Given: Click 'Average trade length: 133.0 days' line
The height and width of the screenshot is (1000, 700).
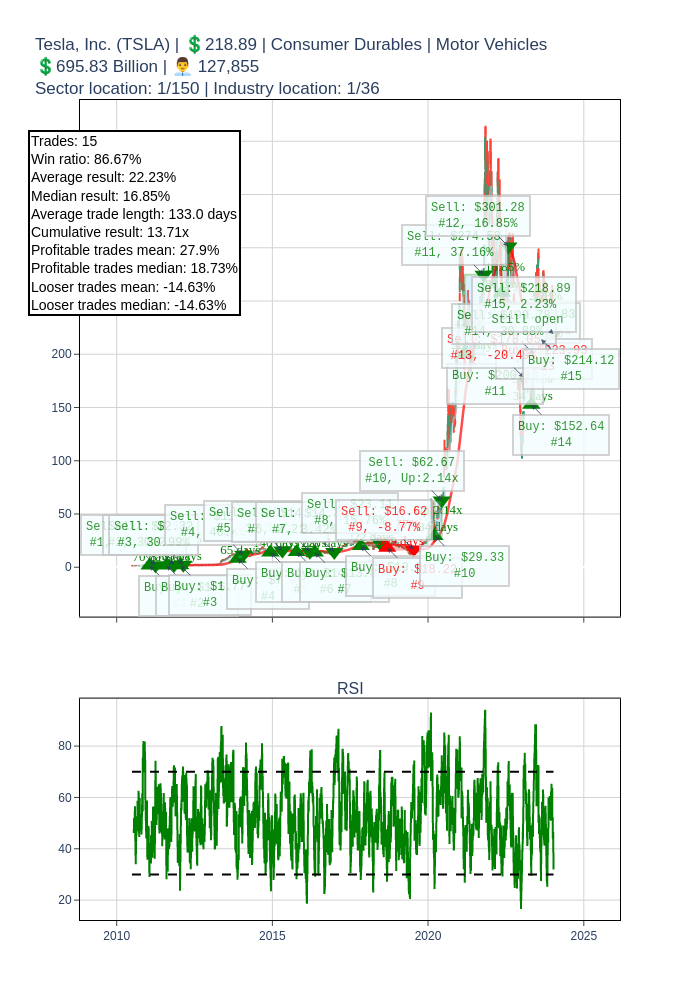Looking at the screenshot, I should pyautogui.click(x=134, y=214).
